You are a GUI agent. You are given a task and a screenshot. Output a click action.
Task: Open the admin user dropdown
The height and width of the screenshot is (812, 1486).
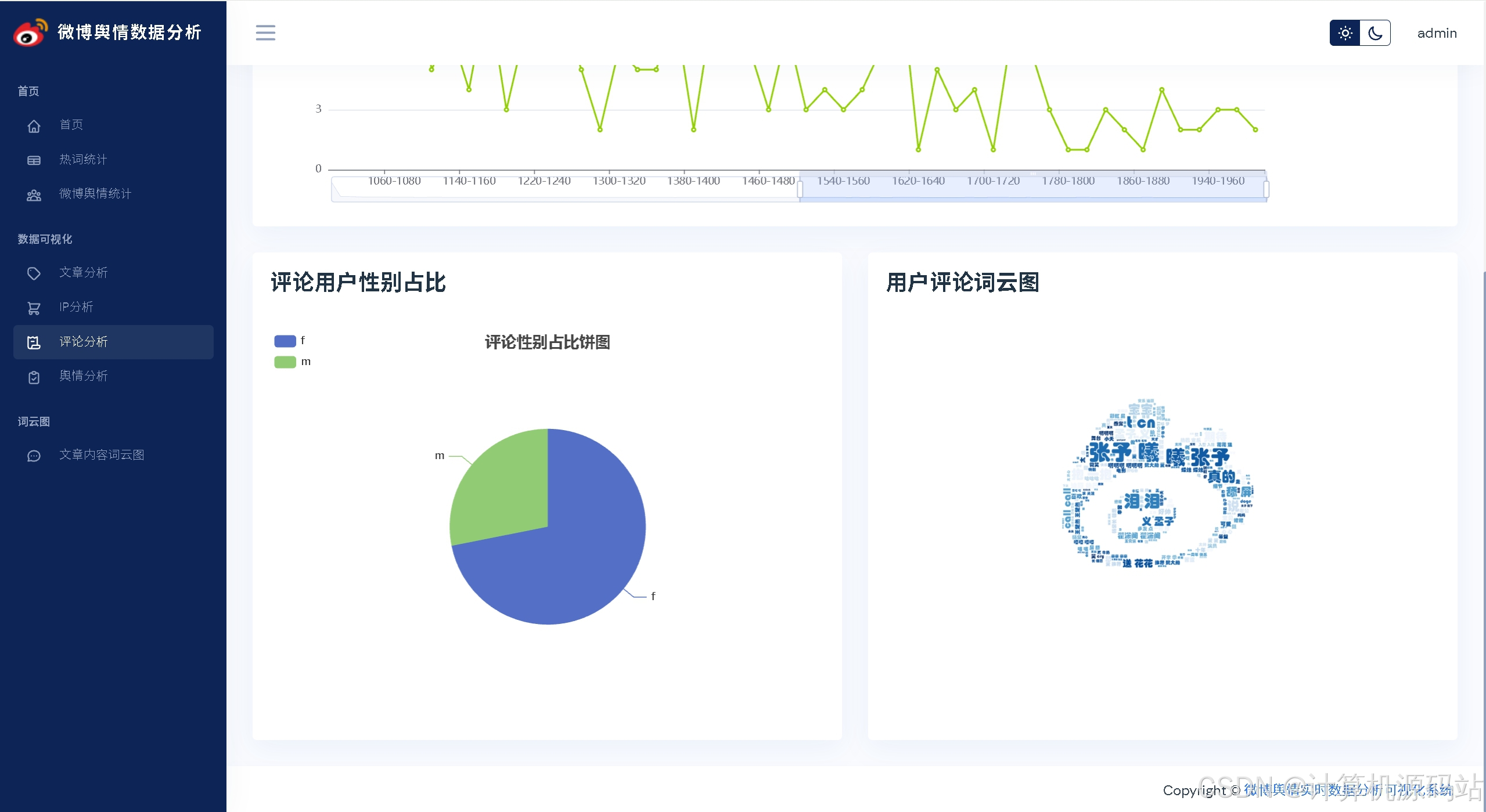[x=1437, y=33]
